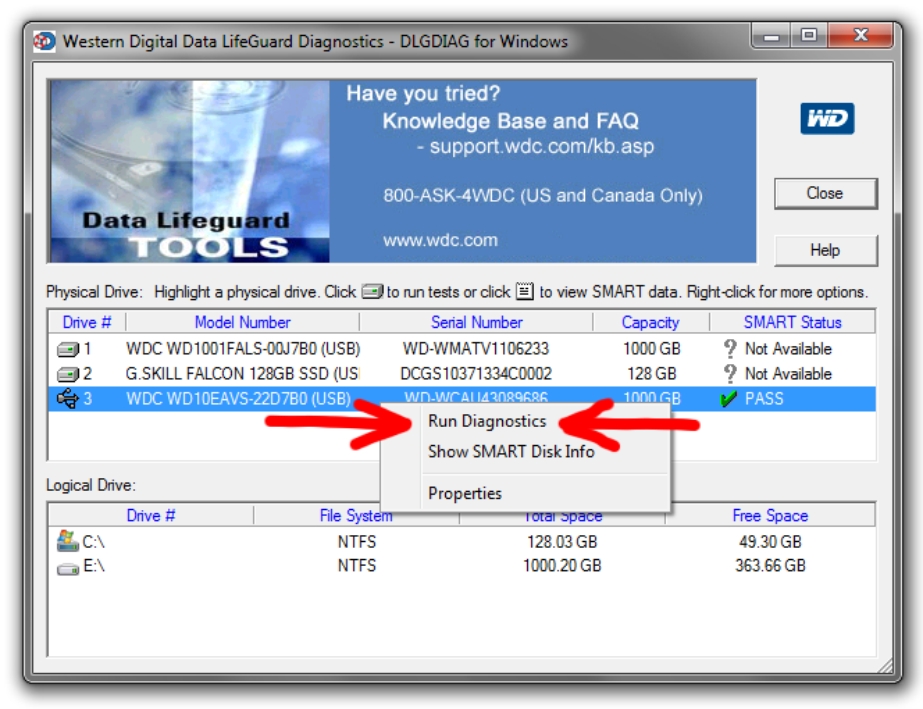The width and height of the screenshot is (923, 709).
Task: Click the run tests icon in instructions
Action: pos(372,291)
